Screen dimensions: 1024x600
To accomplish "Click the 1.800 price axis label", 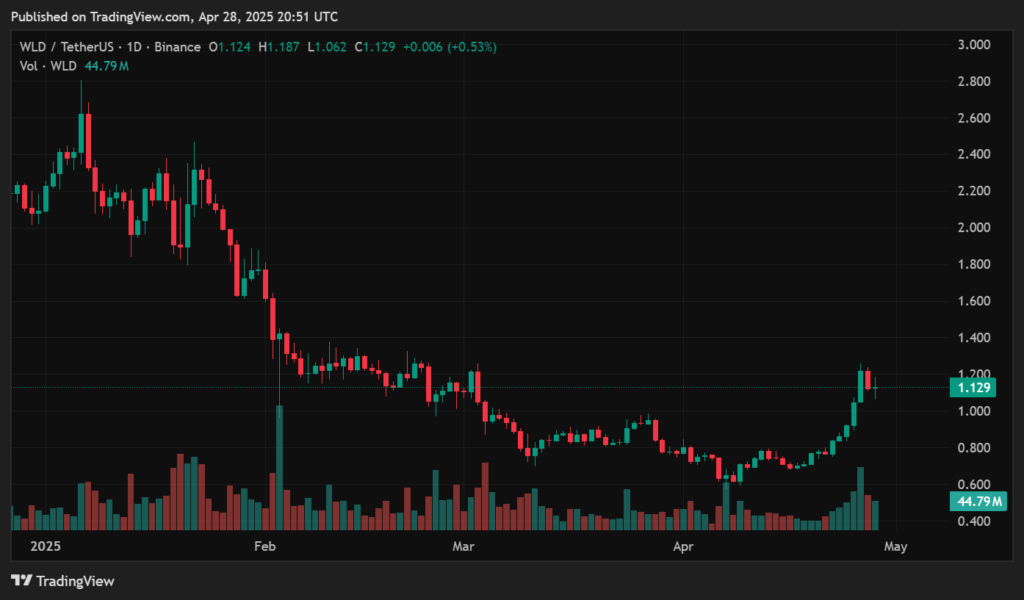I will click(x=974, y=264).
